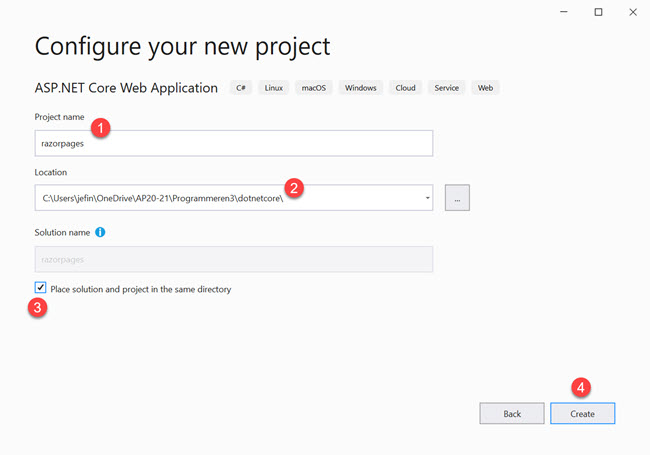
Task: Close the dialog window
Action: (x=633, y=12)
